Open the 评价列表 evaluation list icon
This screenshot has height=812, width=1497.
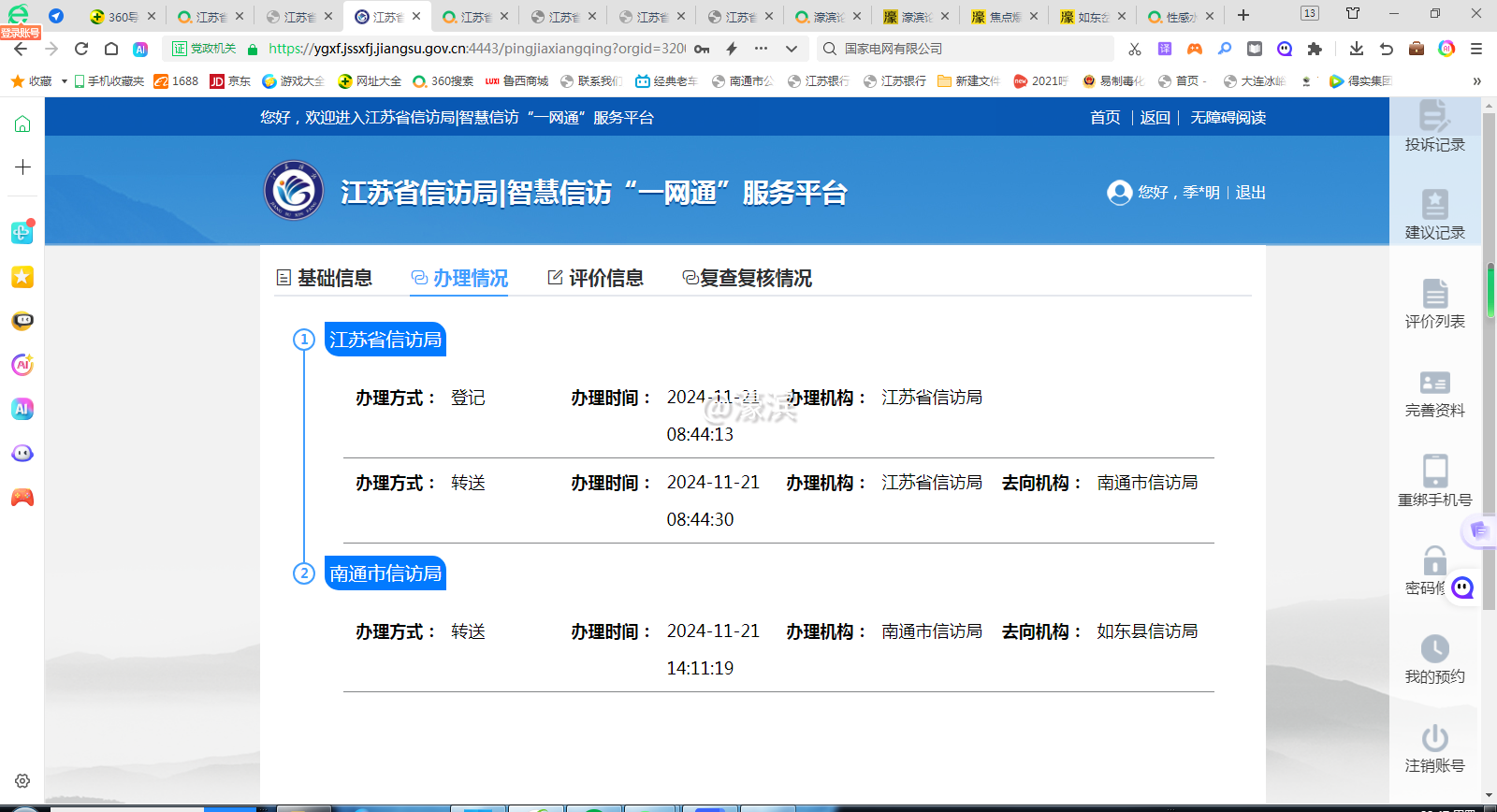point(1434,293)
